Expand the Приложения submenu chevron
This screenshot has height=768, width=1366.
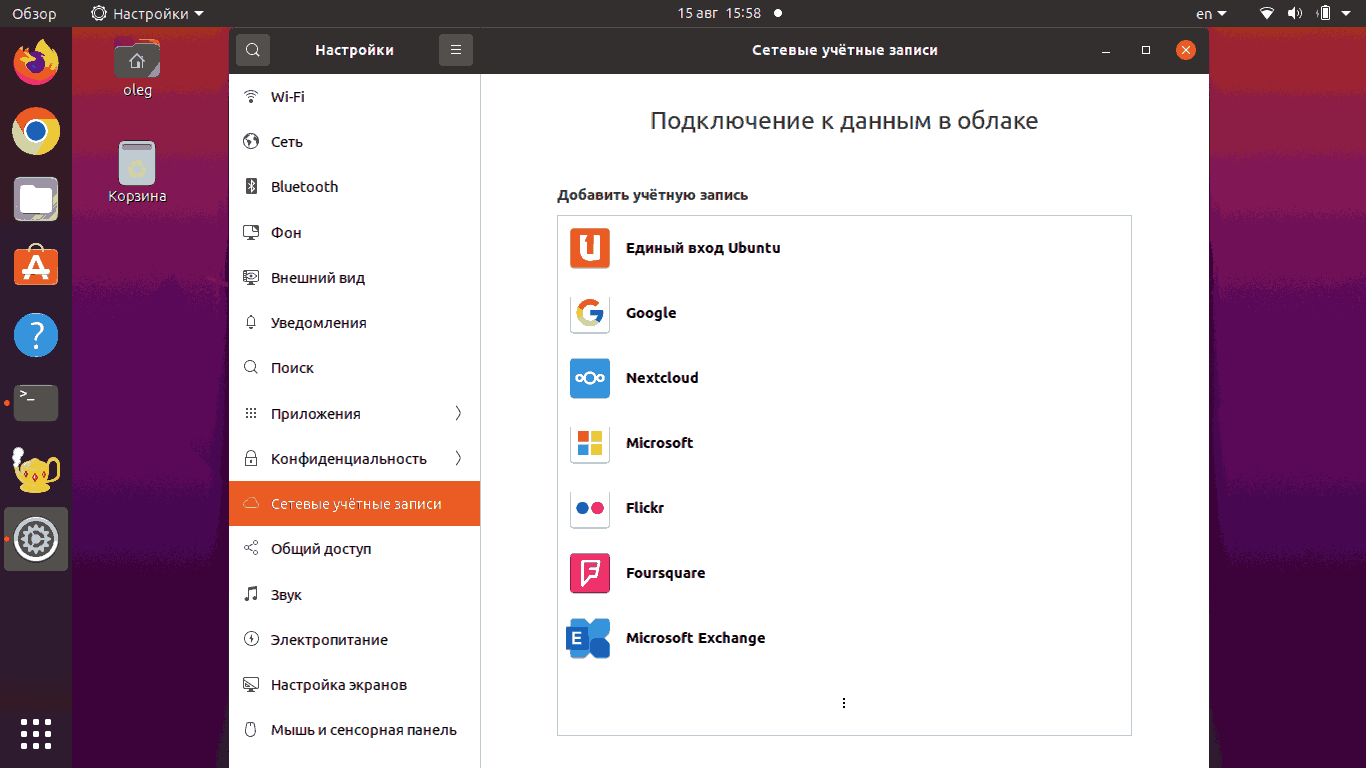pos(458,413)
